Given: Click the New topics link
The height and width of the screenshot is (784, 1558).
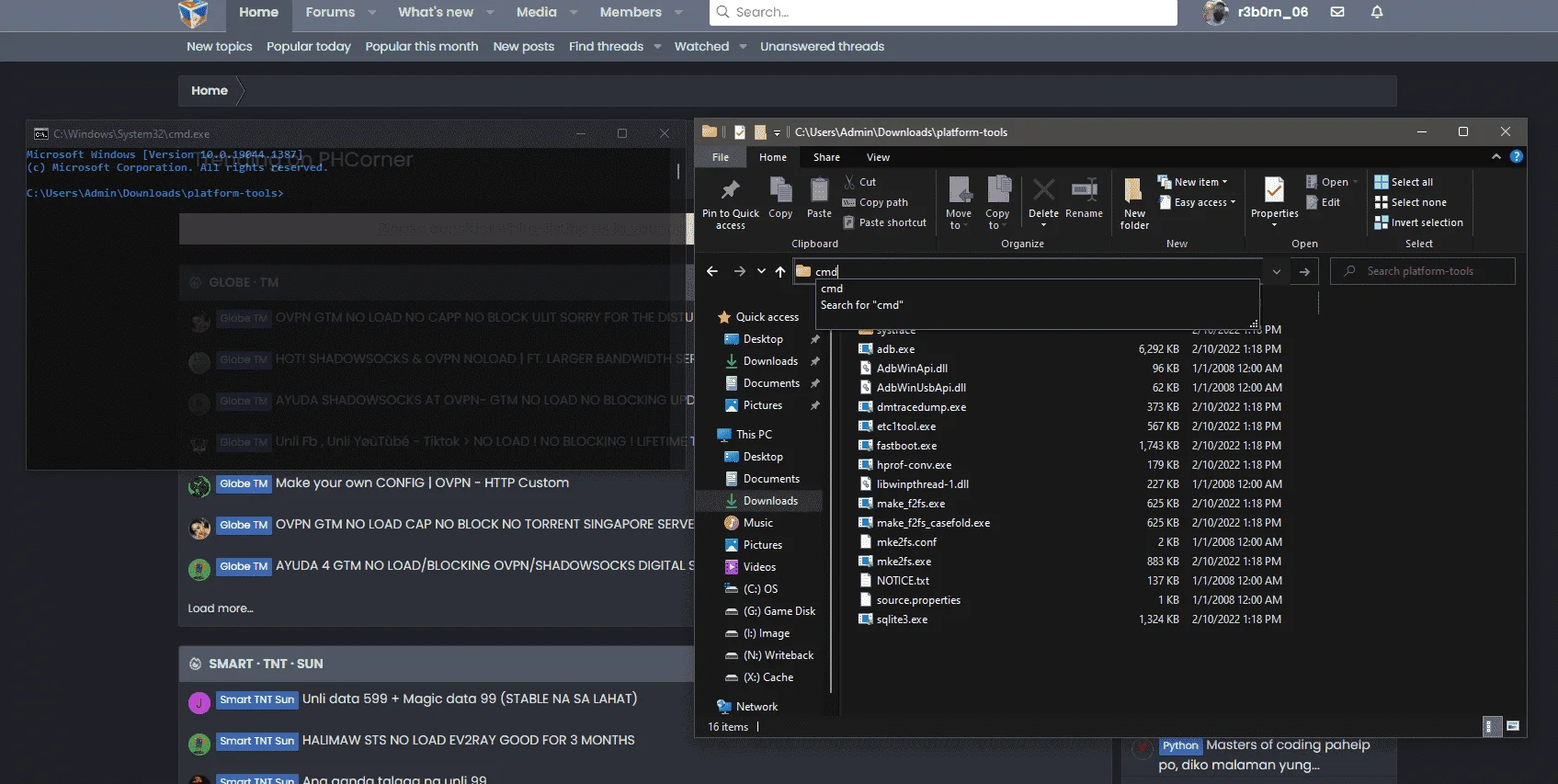Looking at the screenshot, I should [x=220, y=46].
